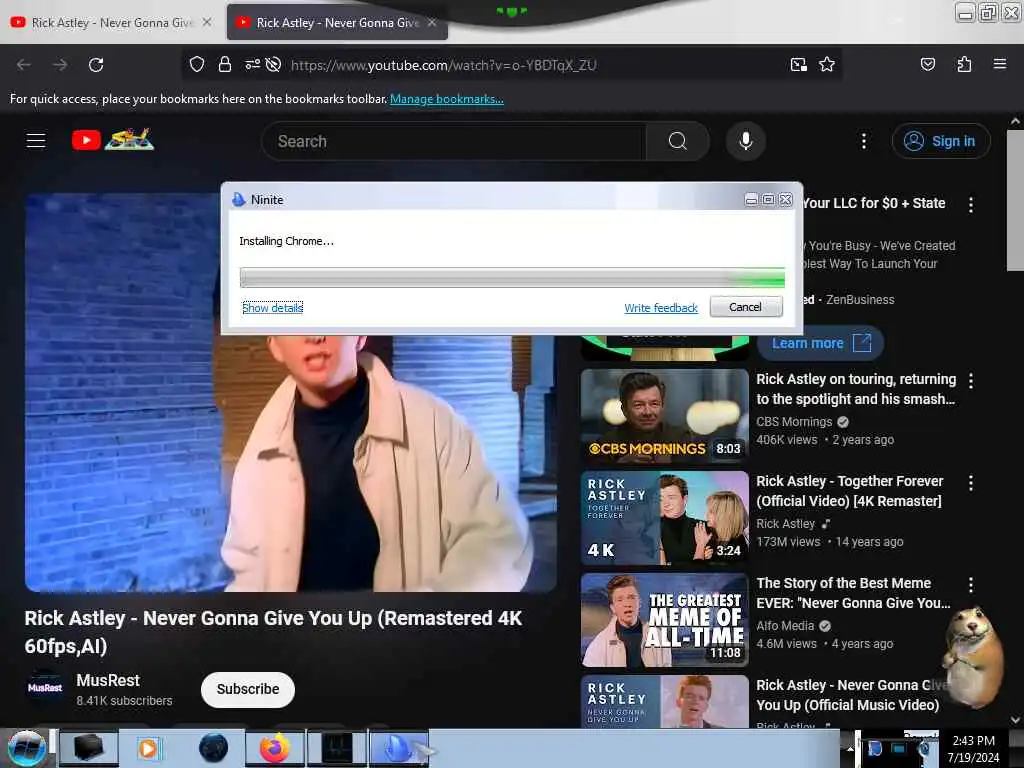Open options menu for the ZenBusiness ad
Screen dimensions: 1024x768
click(x=970, y=205)
